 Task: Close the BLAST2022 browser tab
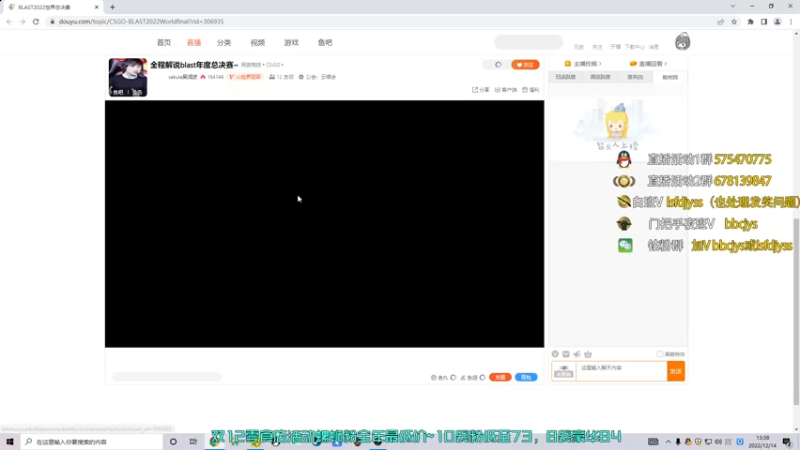tap(96, 7)
